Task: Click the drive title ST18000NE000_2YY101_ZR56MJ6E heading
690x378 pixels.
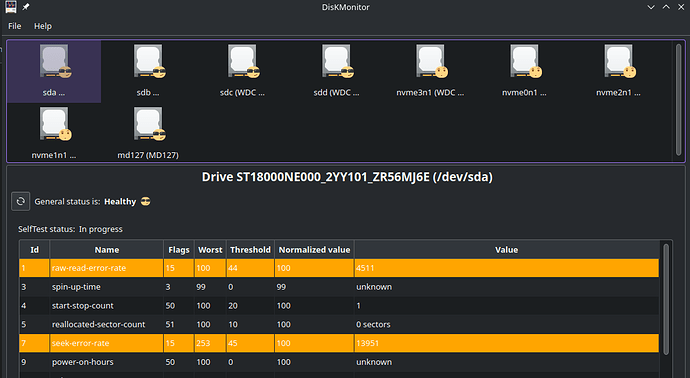Action: [x=347, y=177]
